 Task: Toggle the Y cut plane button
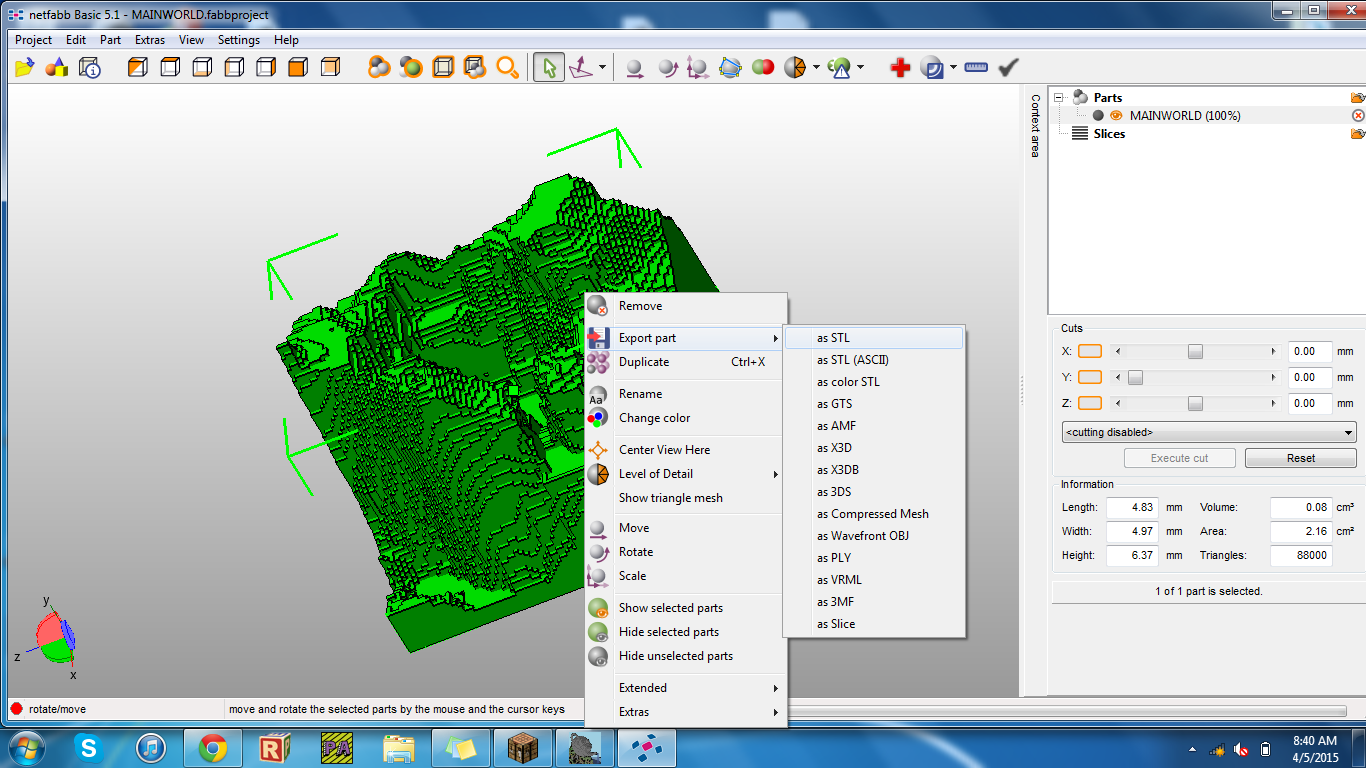click(1090, 377)
